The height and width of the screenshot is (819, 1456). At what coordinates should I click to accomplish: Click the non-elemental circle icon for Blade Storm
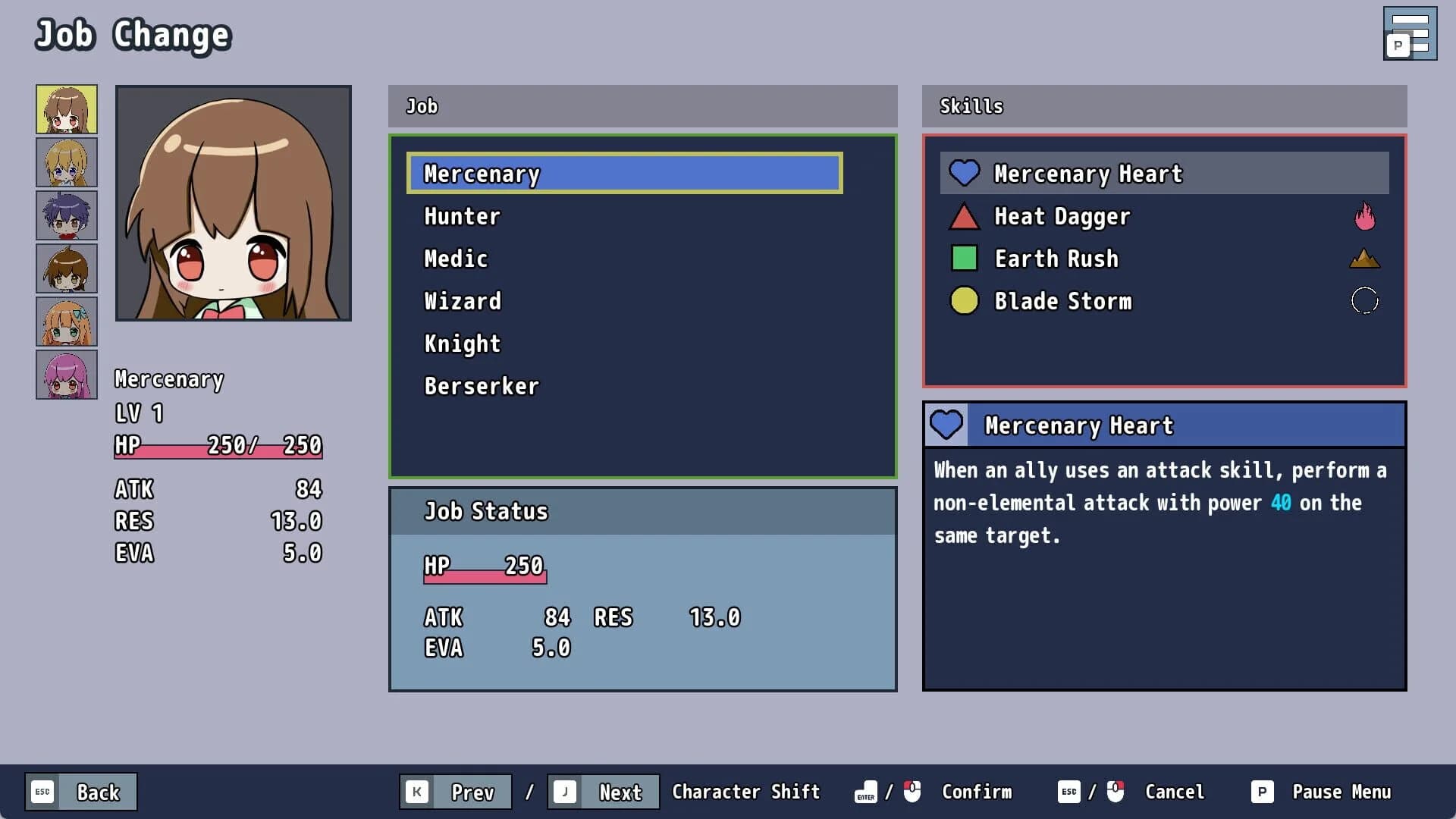pos(1364,300)
